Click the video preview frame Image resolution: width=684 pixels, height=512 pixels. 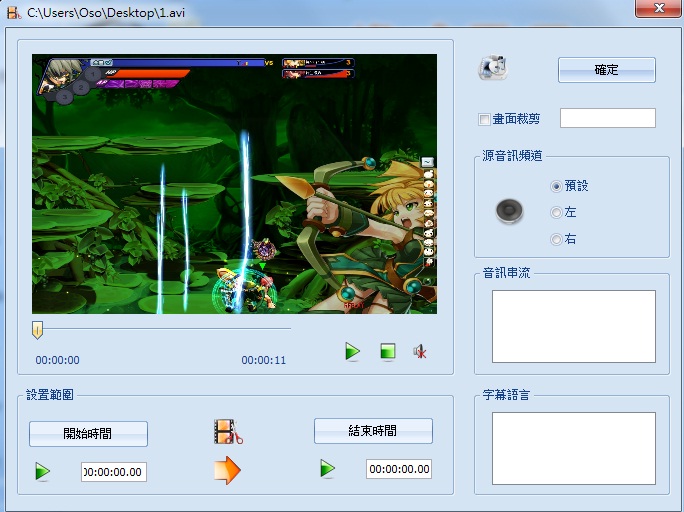pos(234,184)
